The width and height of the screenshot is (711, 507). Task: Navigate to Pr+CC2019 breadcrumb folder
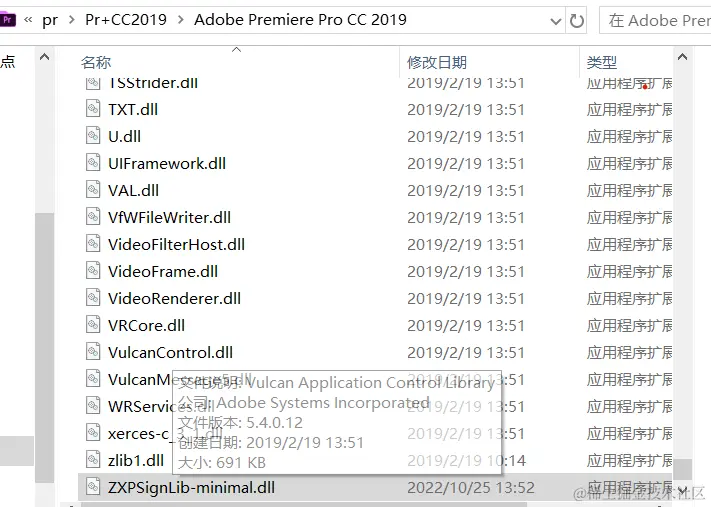[126, 20]
